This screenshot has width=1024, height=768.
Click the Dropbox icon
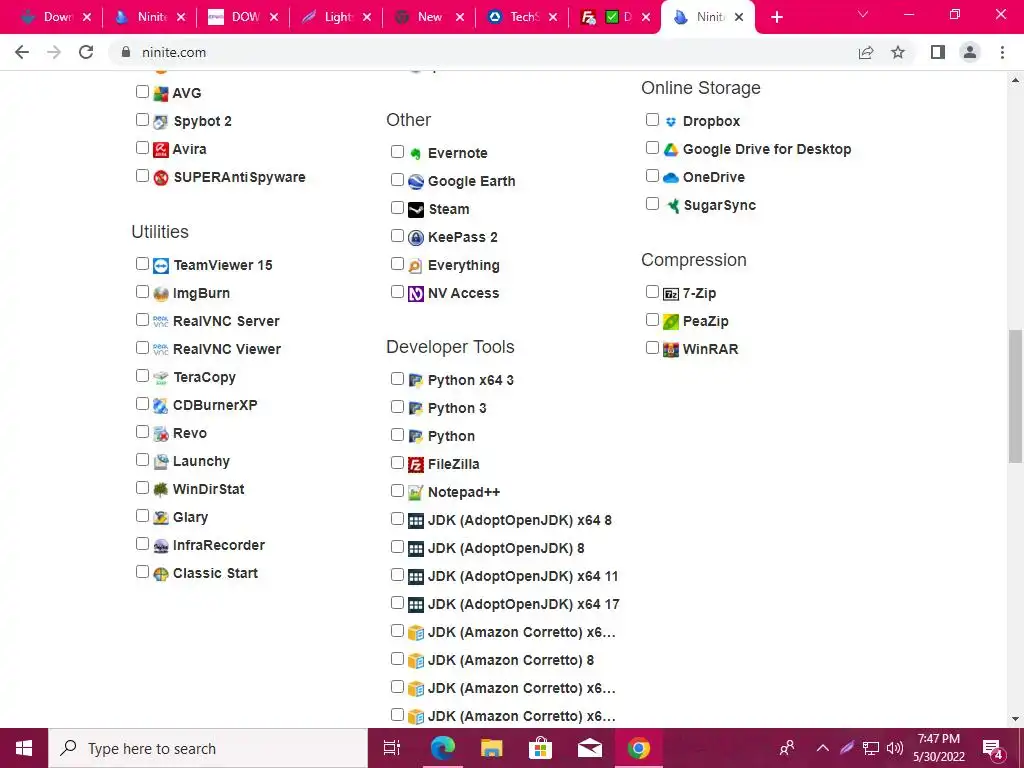coord(671,121)
